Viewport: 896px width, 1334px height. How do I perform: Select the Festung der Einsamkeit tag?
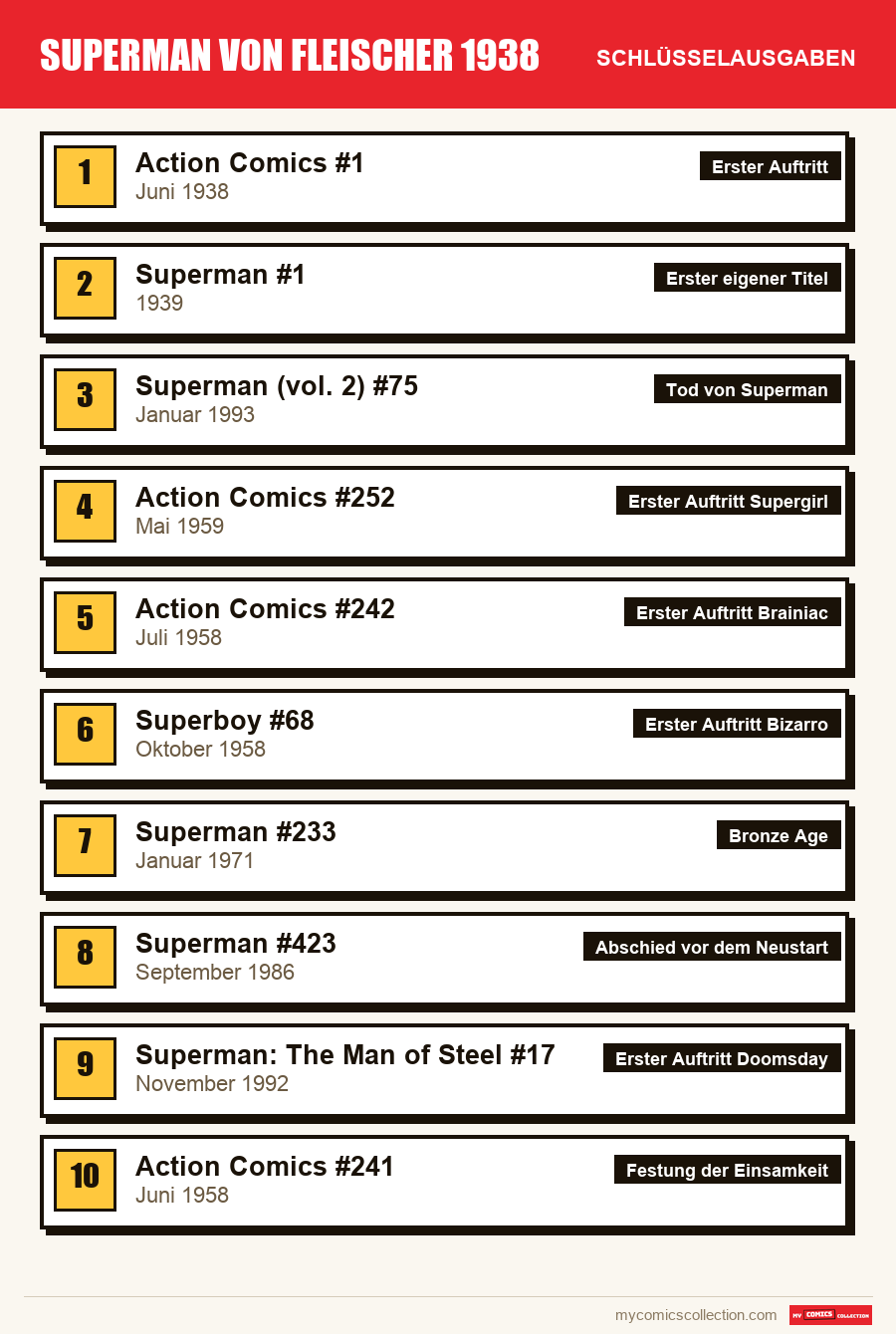point(728,1170)
